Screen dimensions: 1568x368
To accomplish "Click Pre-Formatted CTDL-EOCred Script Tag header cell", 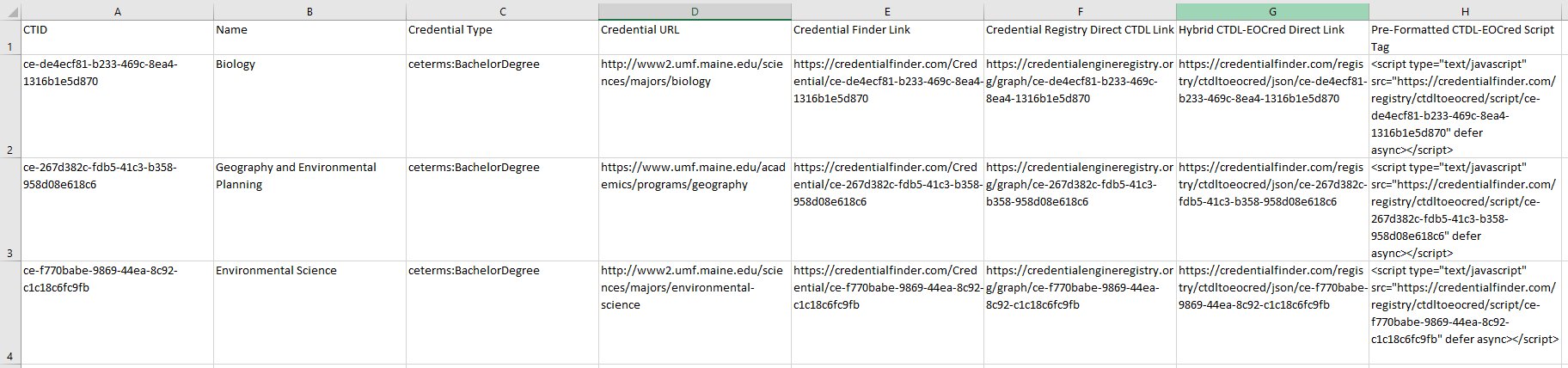I will 1465,38.
